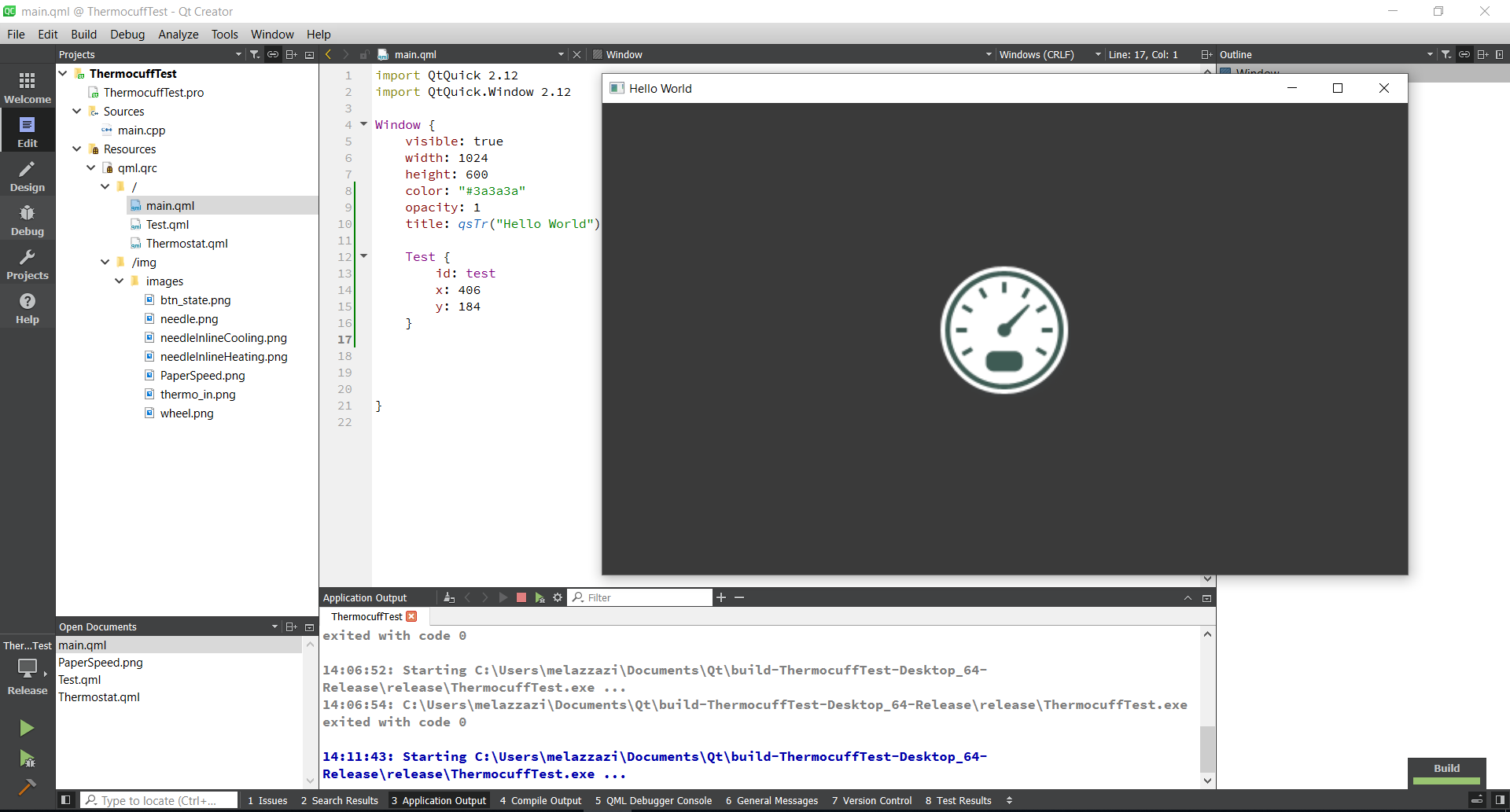The height and width of the screenshot is (812, 1510).
Task: Collapse the Resources folder
Action: point(77,149)
